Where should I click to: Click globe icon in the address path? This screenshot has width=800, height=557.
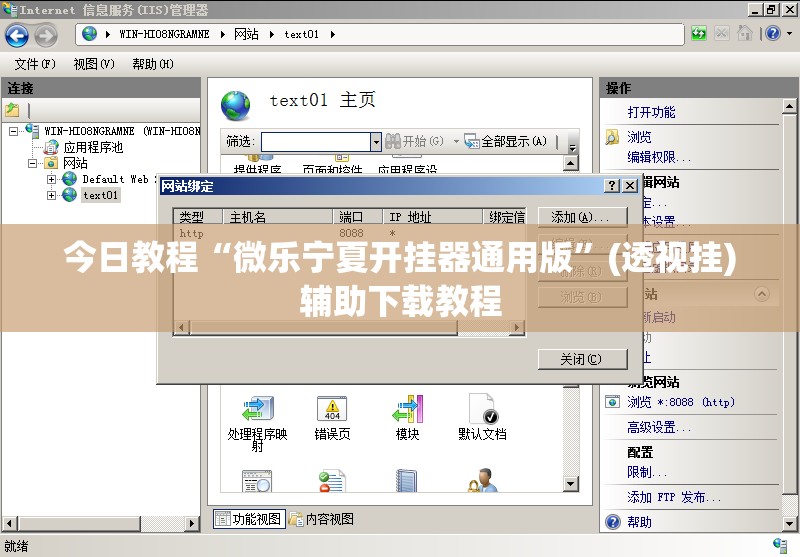coord(89,34)
